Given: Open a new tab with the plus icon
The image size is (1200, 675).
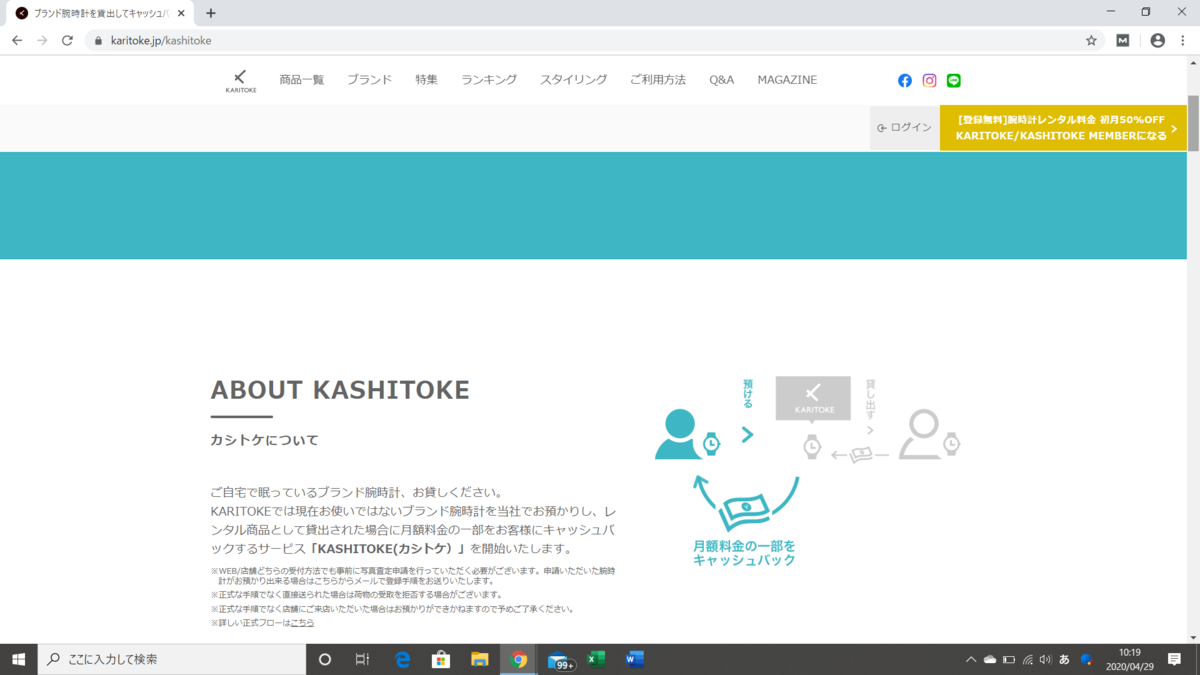Looking at the screenshot, I should (210, 13).
